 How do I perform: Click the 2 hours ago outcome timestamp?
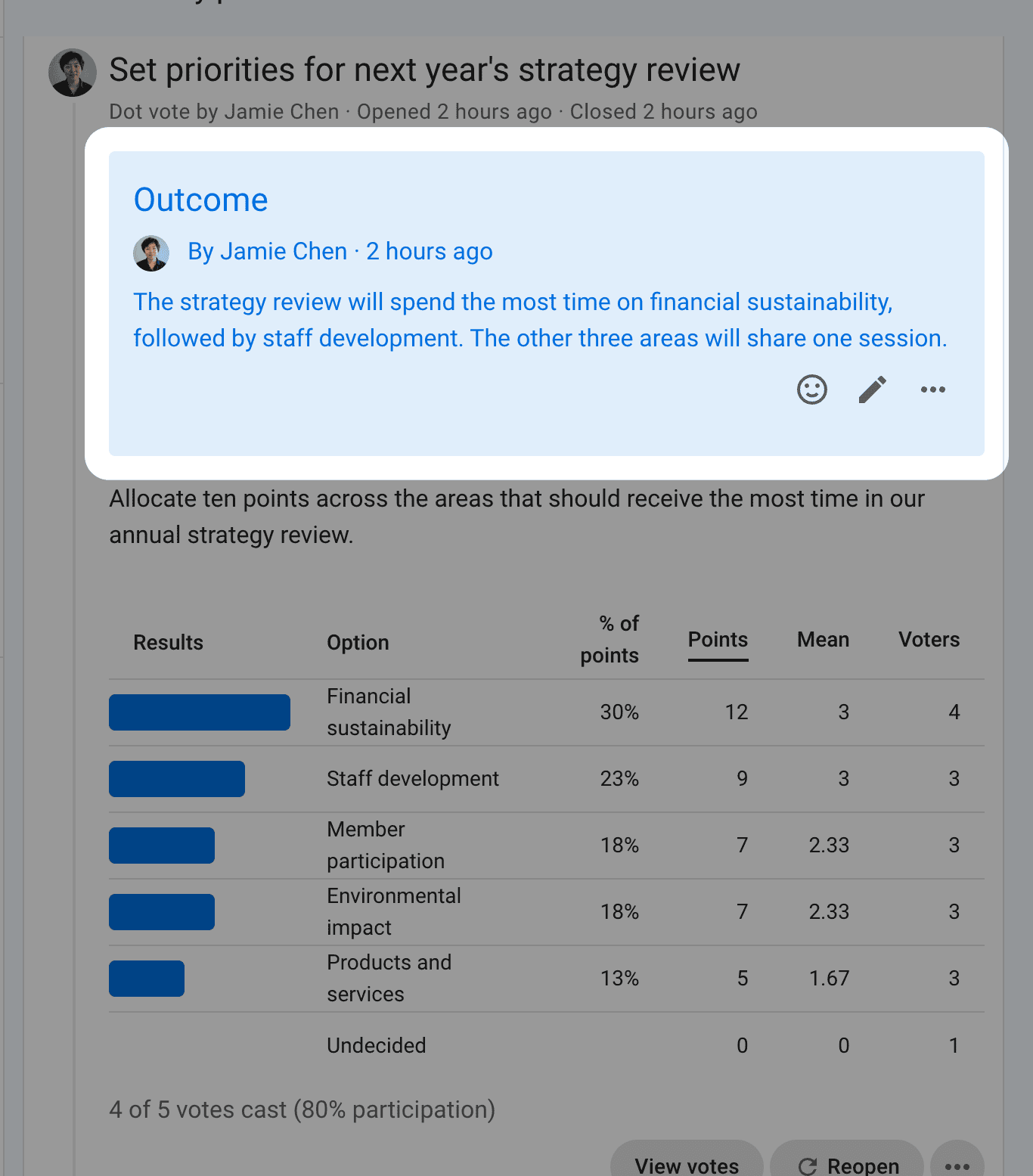click(430, 251)
